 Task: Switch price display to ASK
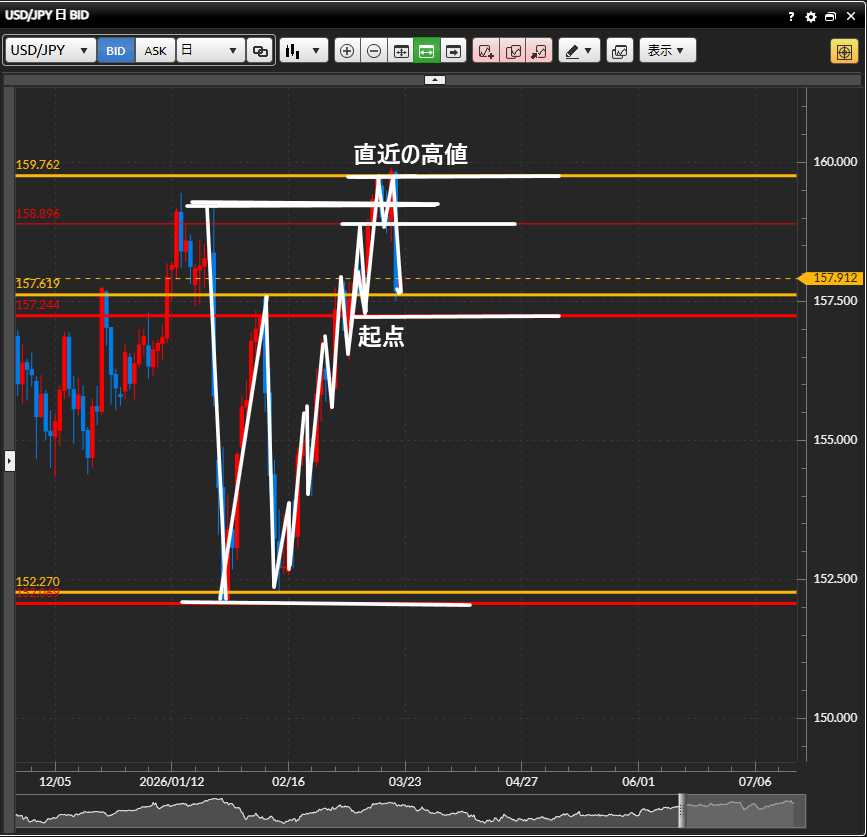tap(155, 51)
